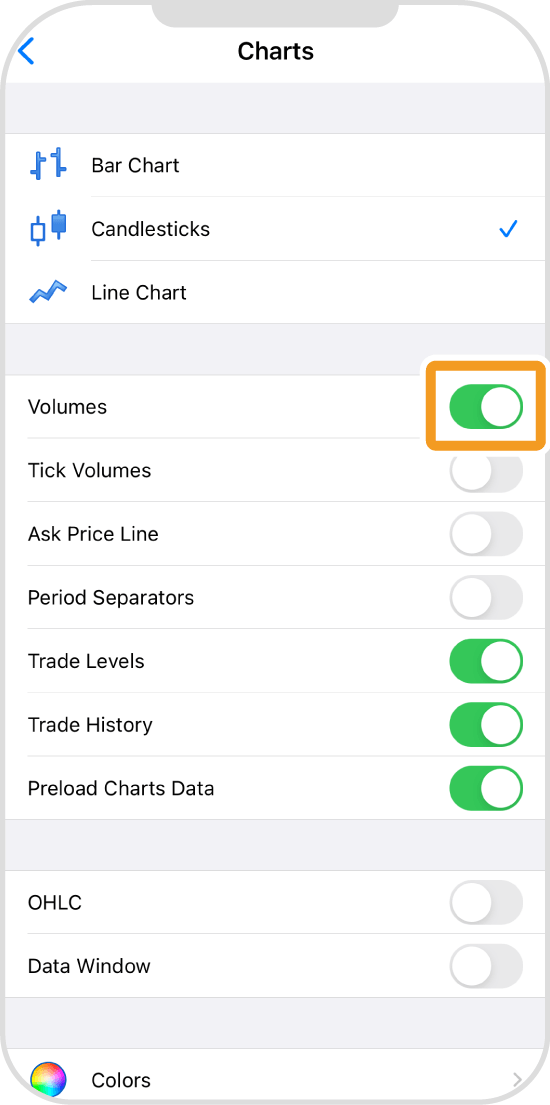Turn off Trade Levels toggle
Image resolution: width=550 pixels, height=1105 pixels.
click(487, 661)
